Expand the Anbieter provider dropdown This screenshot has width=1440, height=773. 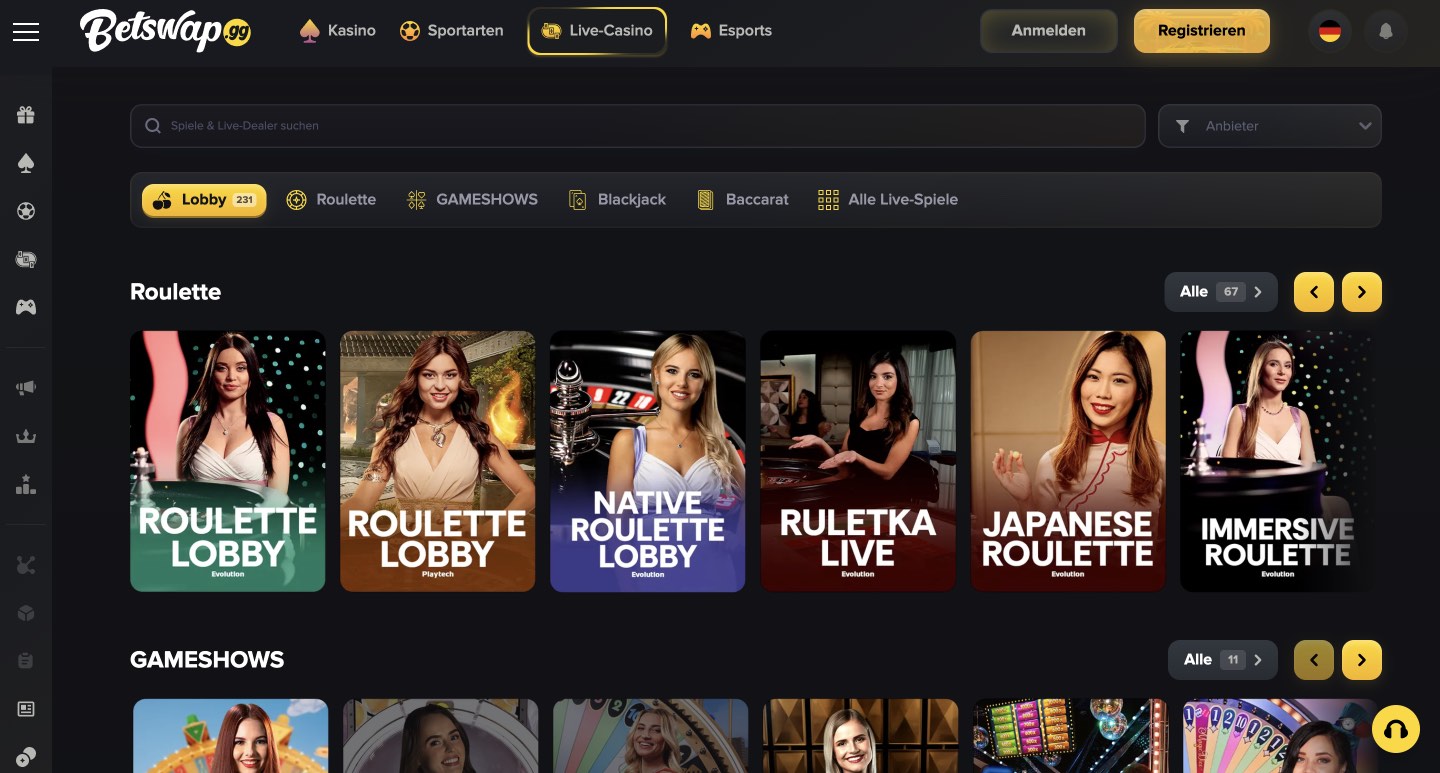(x=1269, y=126)
